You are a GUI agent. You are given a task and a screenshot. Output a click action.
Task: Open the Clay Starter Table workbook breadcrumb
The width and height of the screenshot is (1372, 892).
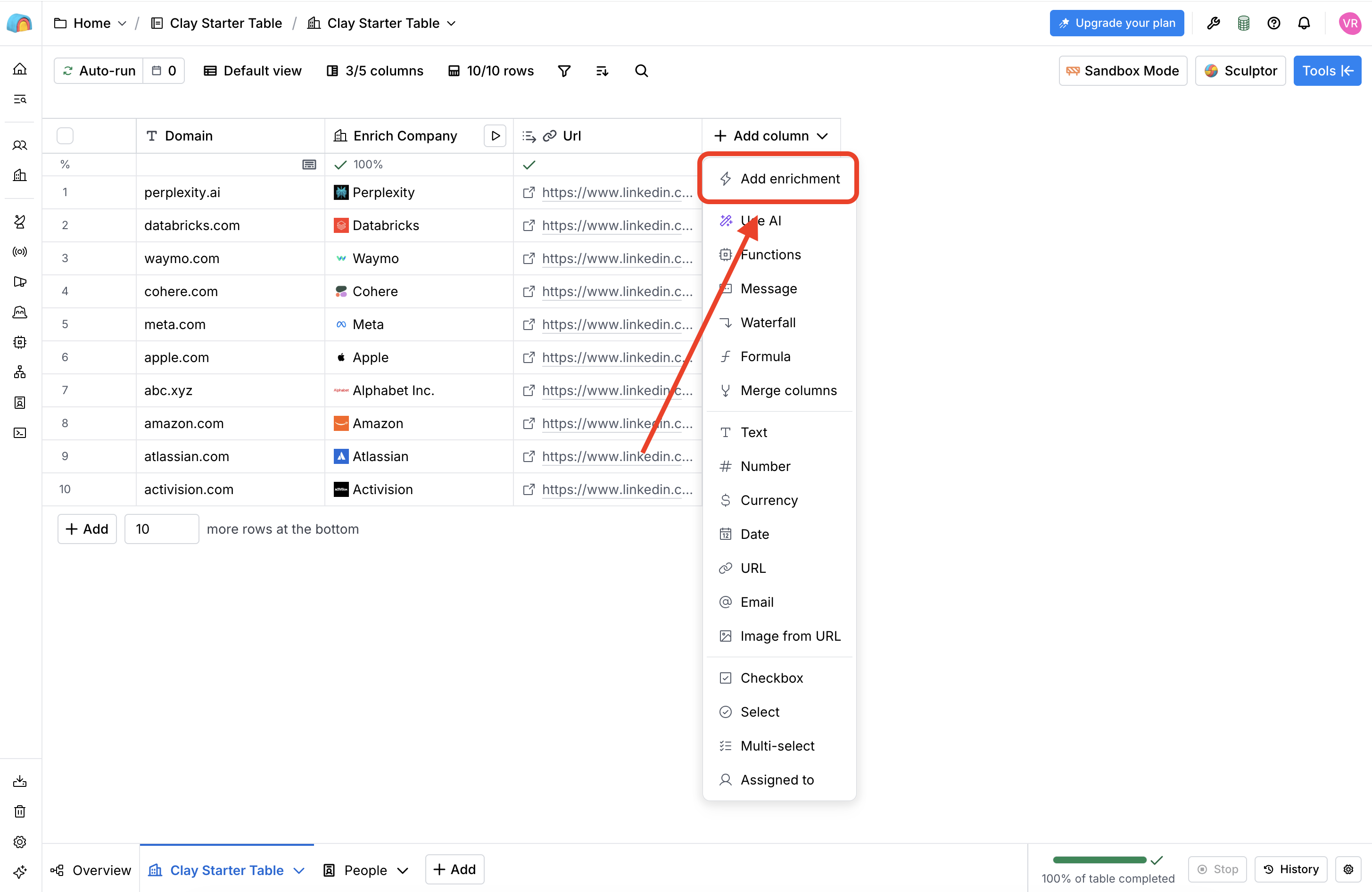click(217, 23)
